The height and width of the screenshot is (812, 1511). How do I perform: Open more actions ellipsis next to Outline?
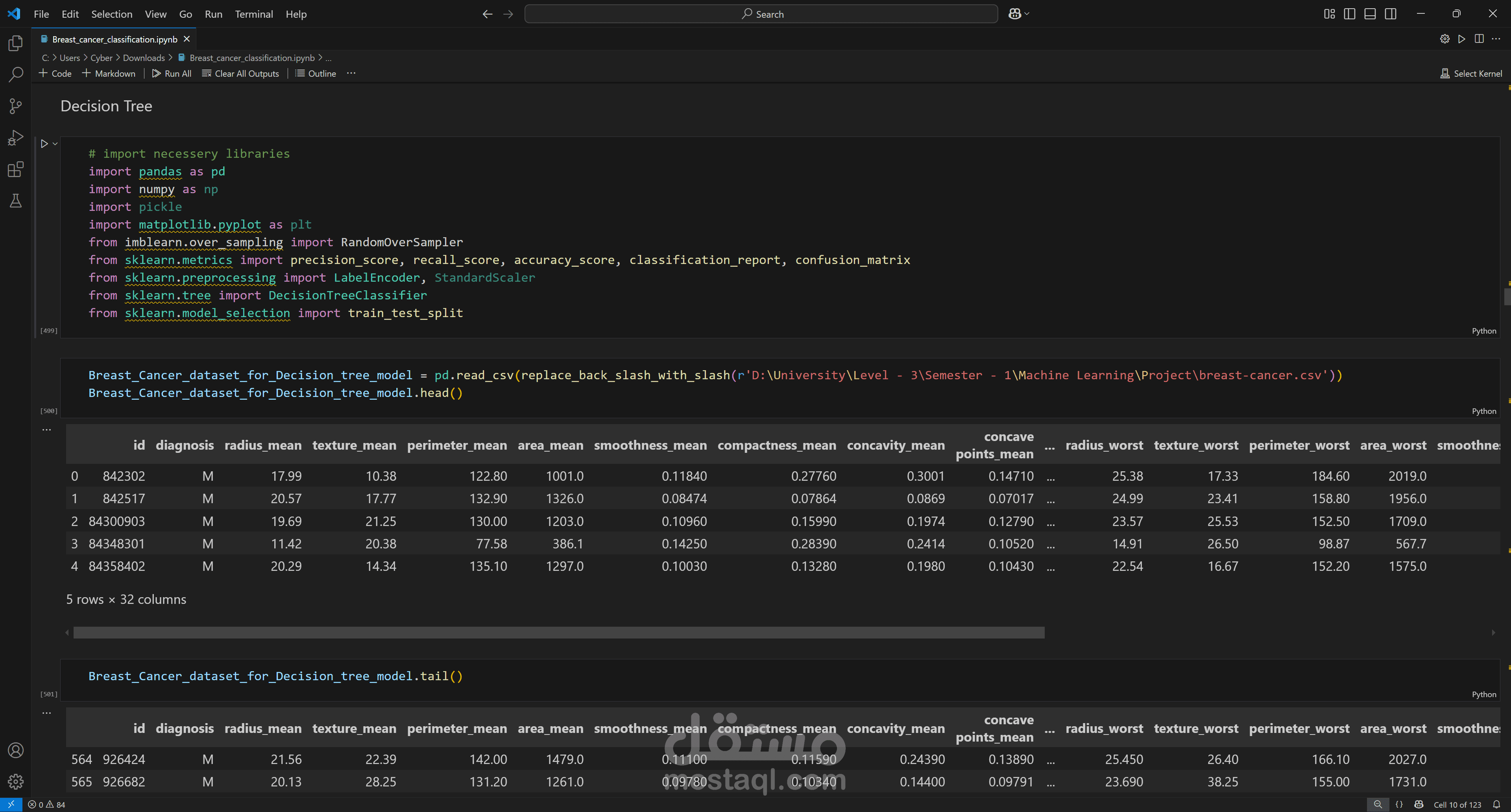[351, 73]
